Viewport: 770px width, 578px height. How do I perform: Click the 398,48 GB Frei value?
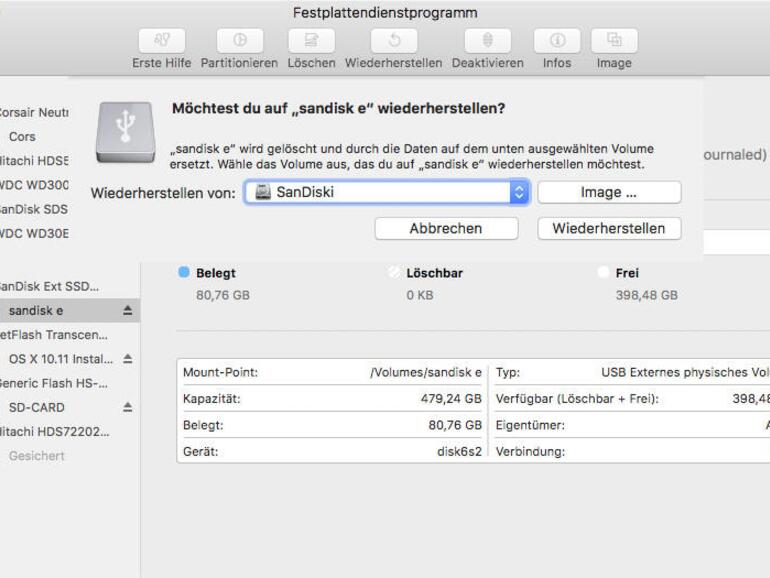(647, 295)
